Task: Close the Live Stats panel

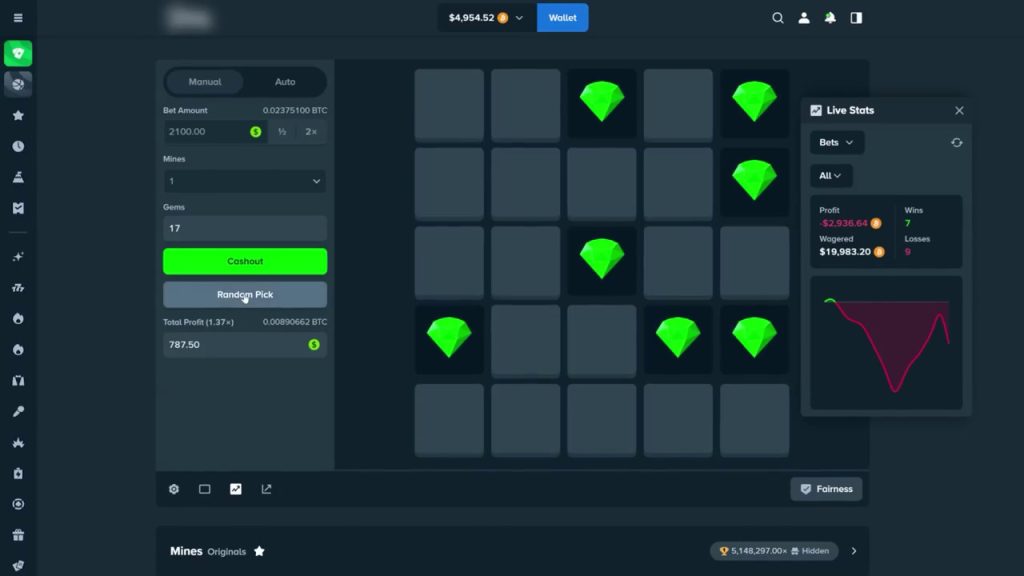Action: click(x=959, y=110)
